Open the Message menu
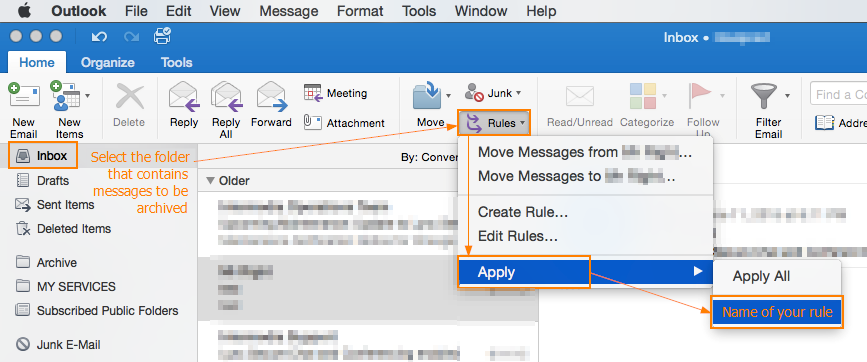The height and width of the screenshot is (362, 867). point(289,11)
